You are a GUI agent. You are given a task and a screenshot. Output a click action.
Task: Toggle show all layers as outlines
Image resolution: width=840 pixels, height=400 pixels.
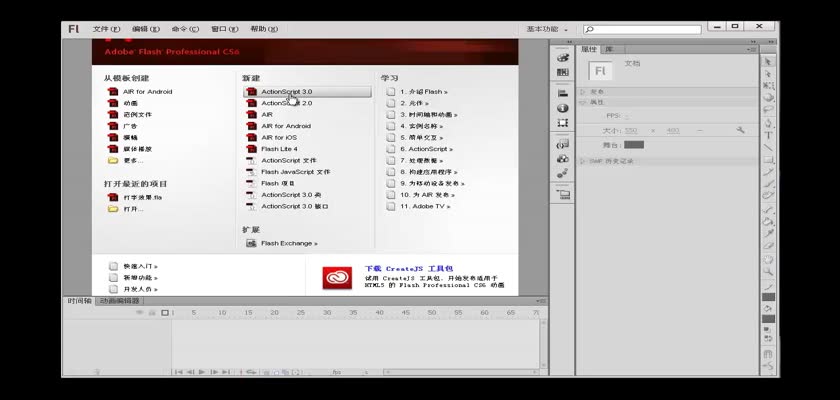click(x=164, y=312)
